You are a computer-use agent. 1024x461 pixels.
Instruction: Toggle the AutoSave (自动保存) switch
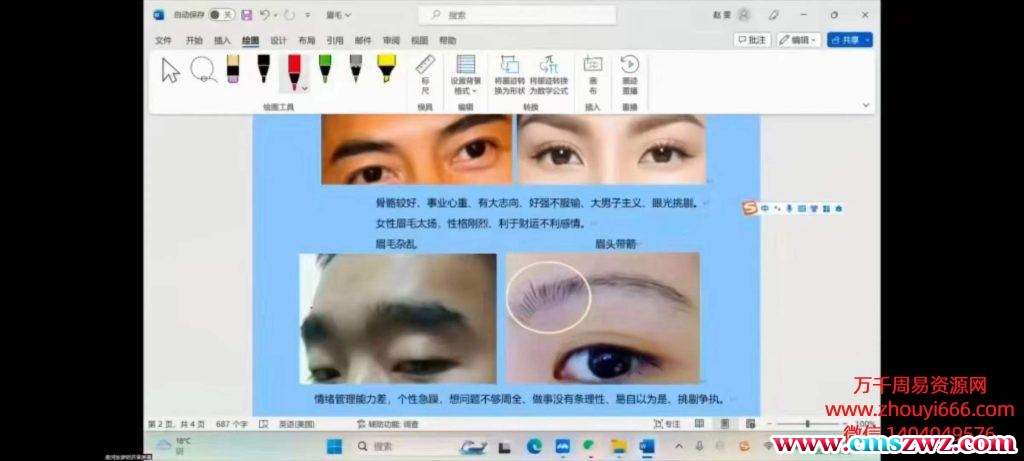click(x=221, y=15)
